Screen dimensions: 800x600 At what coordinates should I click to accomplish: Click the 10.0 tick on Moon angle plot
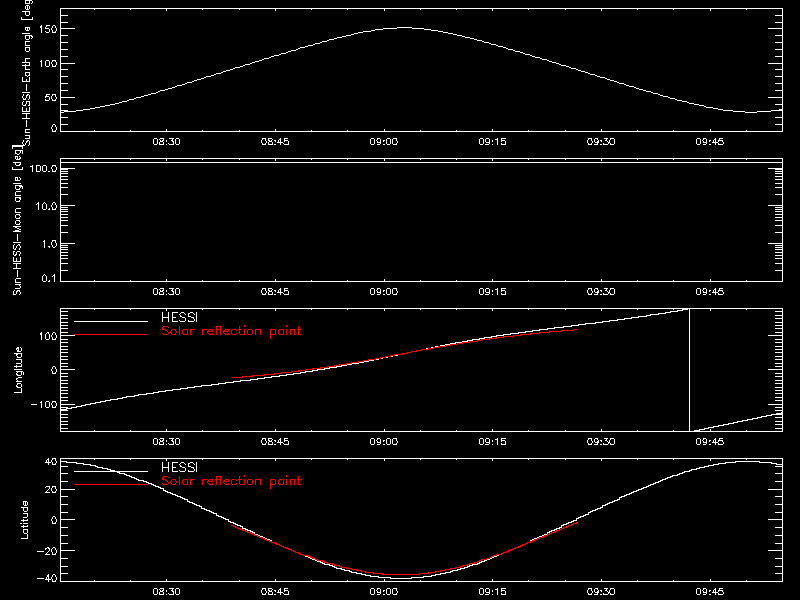tap(46, 206)
